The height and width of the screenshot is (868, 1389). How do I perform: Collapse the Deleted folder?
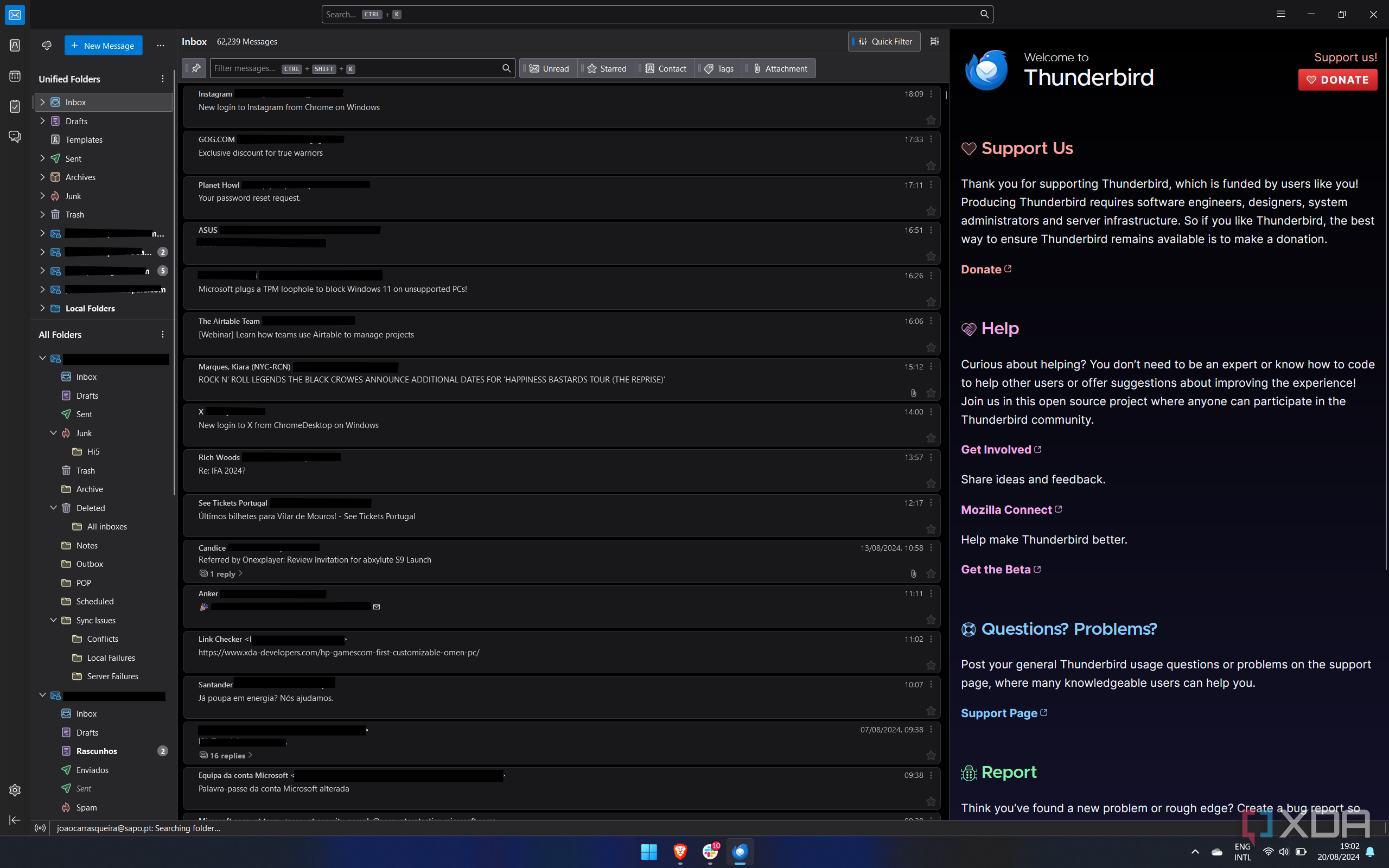pyautogui.click(x=53, y=507)
